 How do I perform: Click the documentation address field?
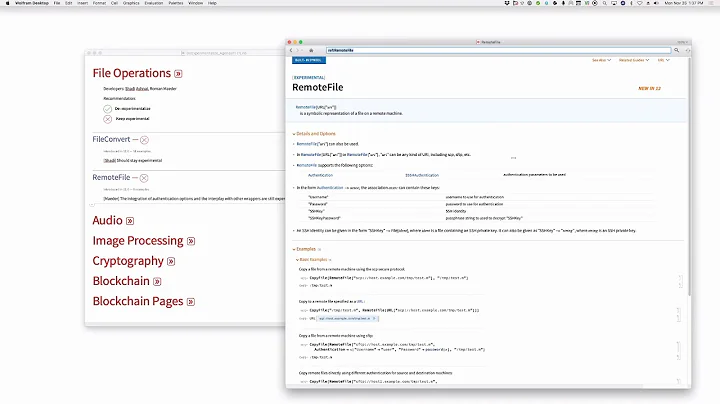[x=498, y=50]
